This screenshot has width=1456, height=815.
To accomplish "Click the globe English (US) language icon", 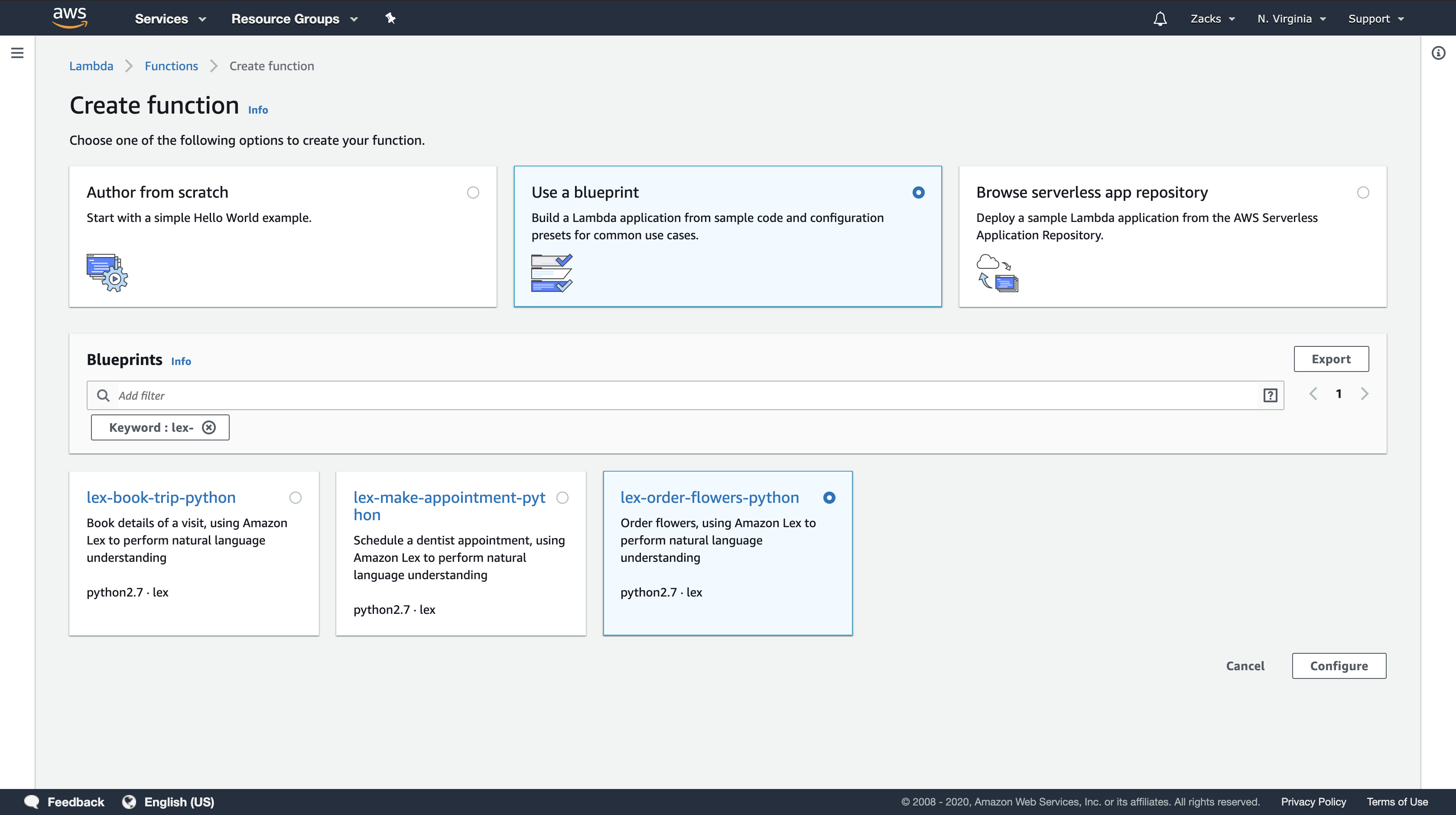I will point(129,802).
